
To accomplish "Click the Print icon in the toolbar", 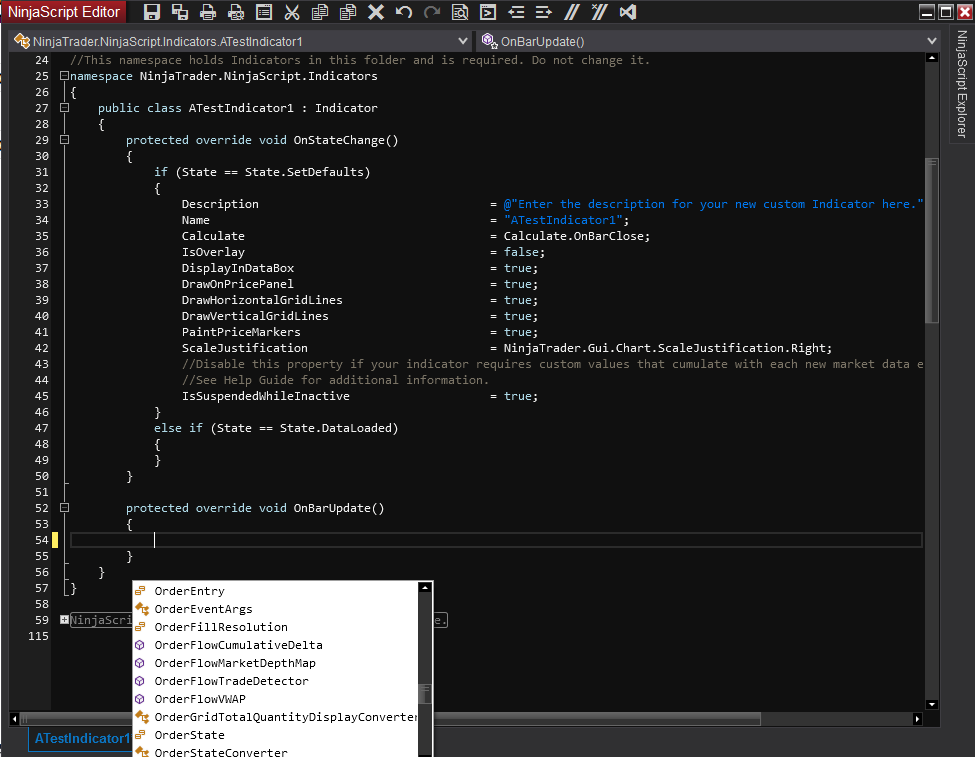I will point(208,12).
